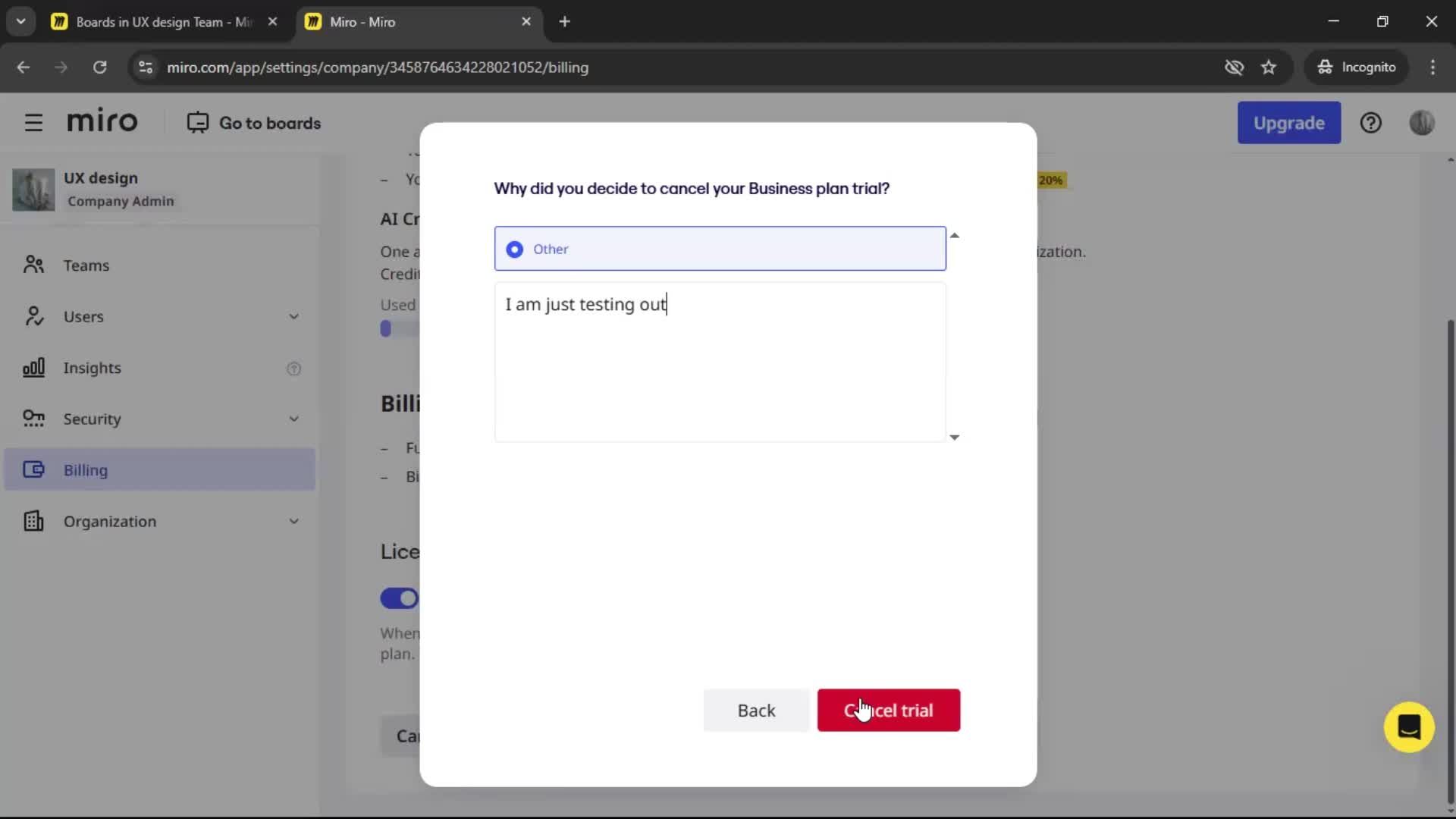Open the tab search dropdown arrow

[20, 22]
